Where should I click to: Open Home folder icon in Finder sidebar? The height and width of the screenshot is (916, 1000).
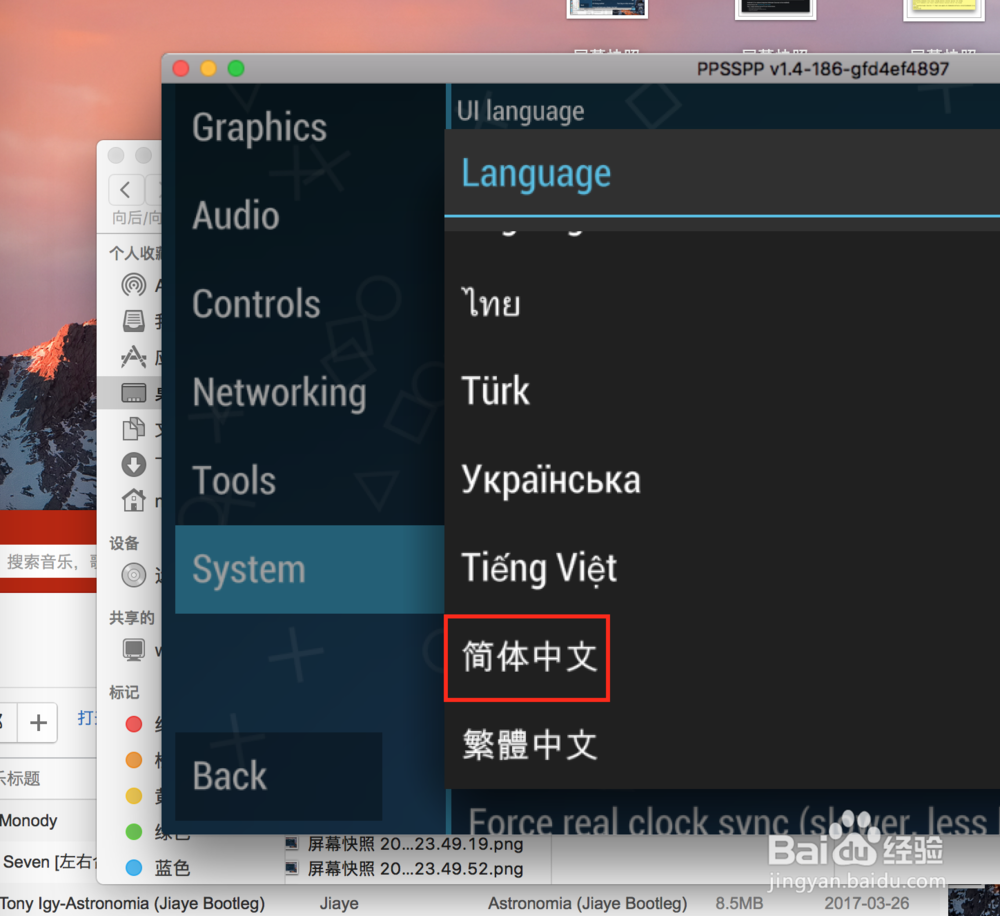pyautogui.click(x=133, y=500)
